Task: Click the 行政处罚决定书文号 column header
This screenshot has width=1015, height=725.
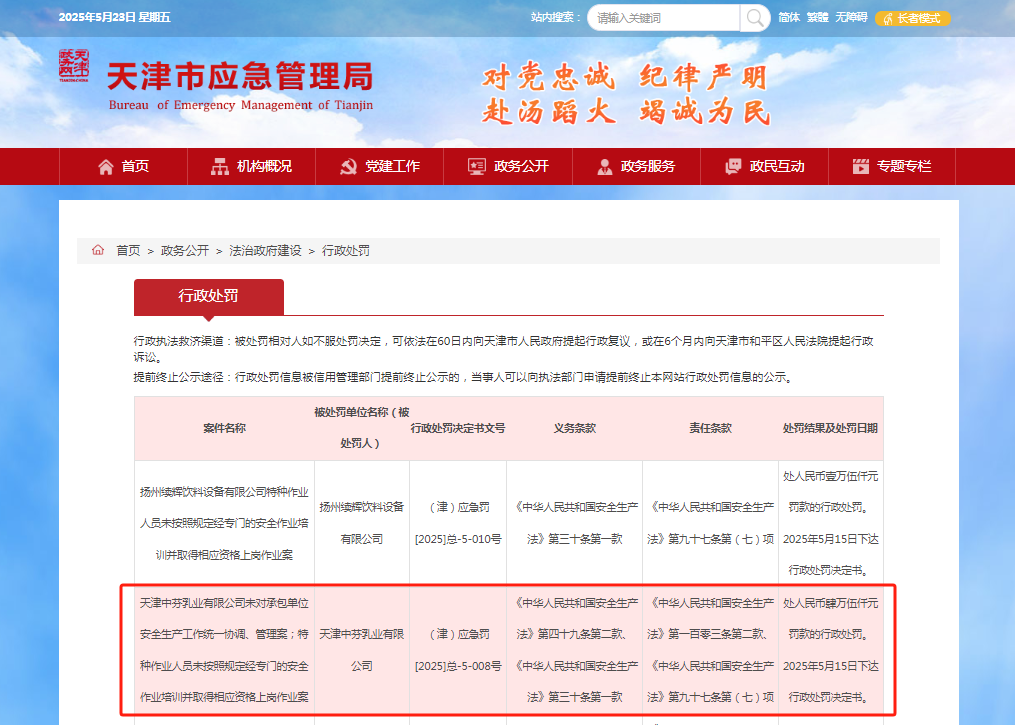Action: 458,428
